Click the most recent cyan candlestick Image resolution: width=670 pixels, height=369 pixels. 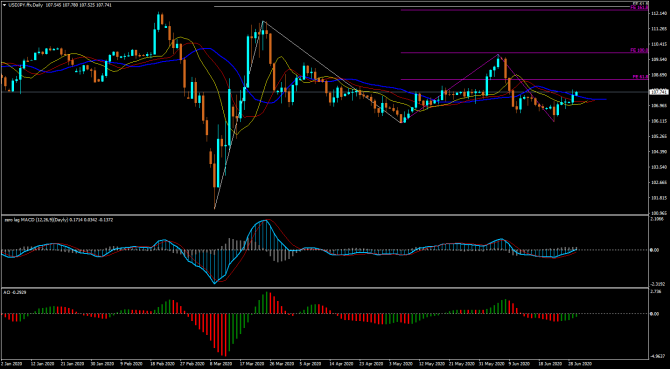pos(577,93)
